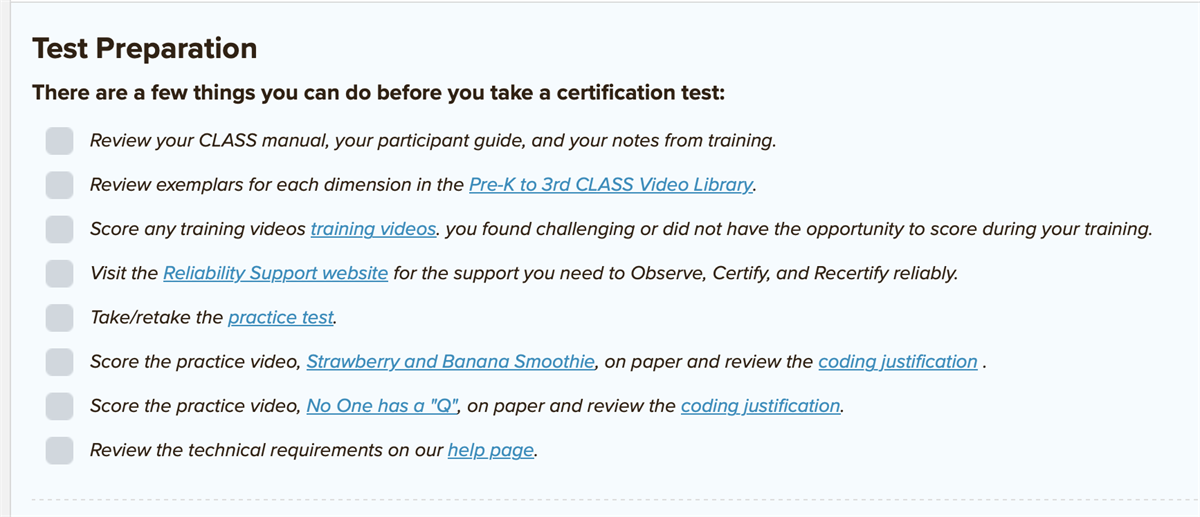The height and width of the screenshot is (517, 1200).
Task: Click the dashed divider line below the list
Action: coord(600,497)
